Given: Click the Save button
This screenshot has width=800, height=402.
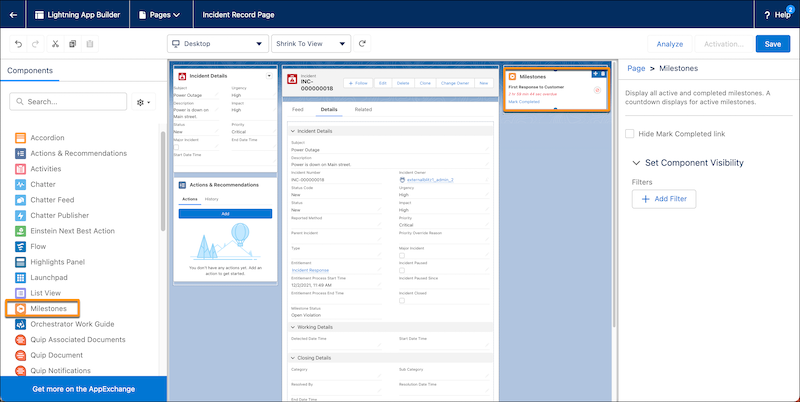Looking at the screenshot, I should coord(772,44).
